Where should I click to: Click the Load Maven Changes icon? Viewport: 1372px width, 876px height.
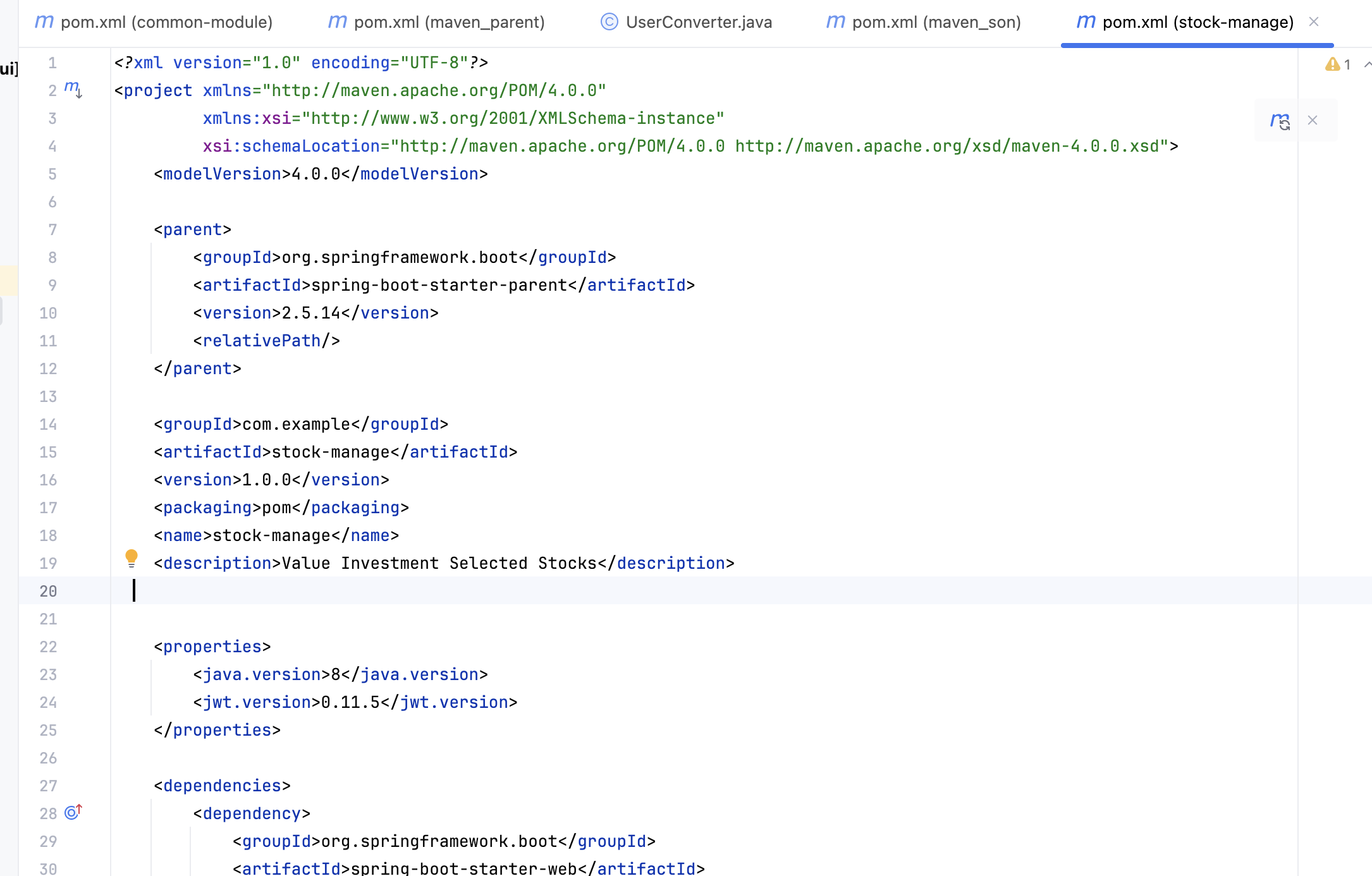[x=1280, y=120]
